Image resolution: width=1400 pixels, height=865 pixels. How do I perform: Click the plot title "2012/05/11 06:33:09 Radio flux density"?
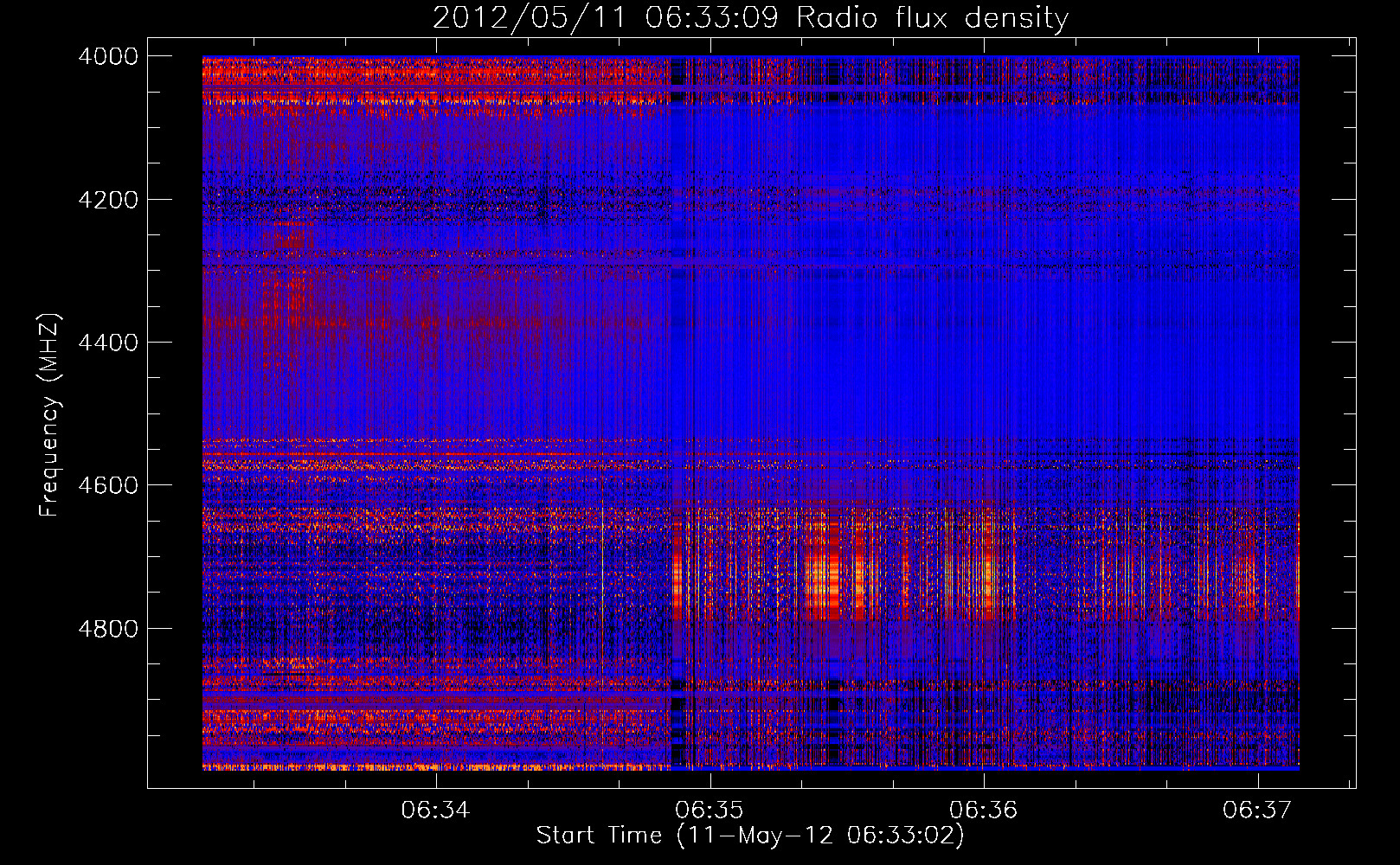click(750, 17)
